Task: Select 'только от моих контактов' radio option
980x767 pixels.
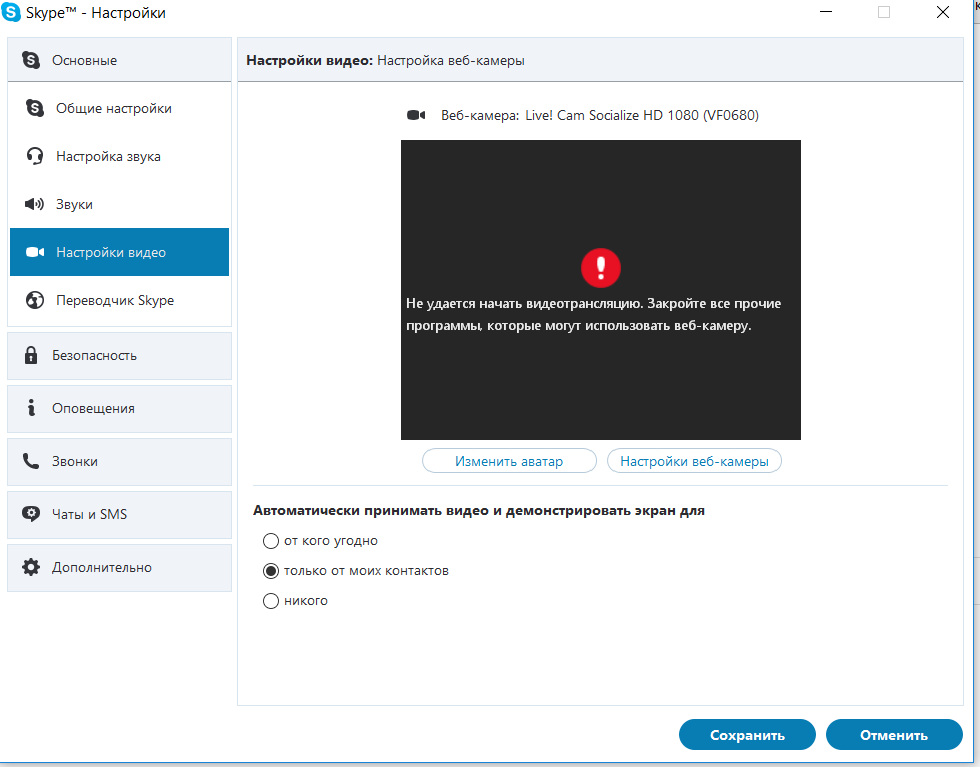Action: coord(270,571)
